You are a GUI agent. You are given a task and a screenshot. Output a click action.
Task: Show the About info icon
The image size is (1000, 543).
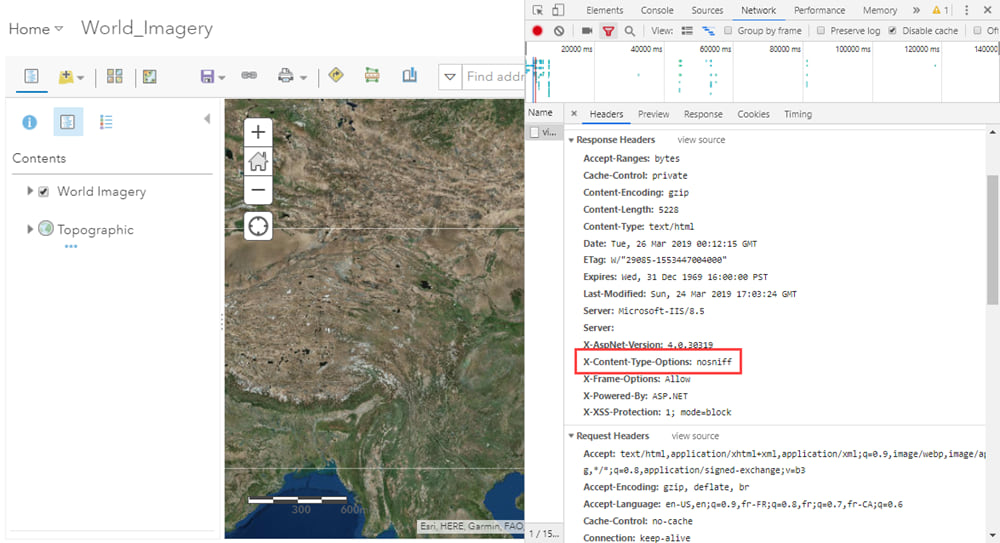coord(29,122)
